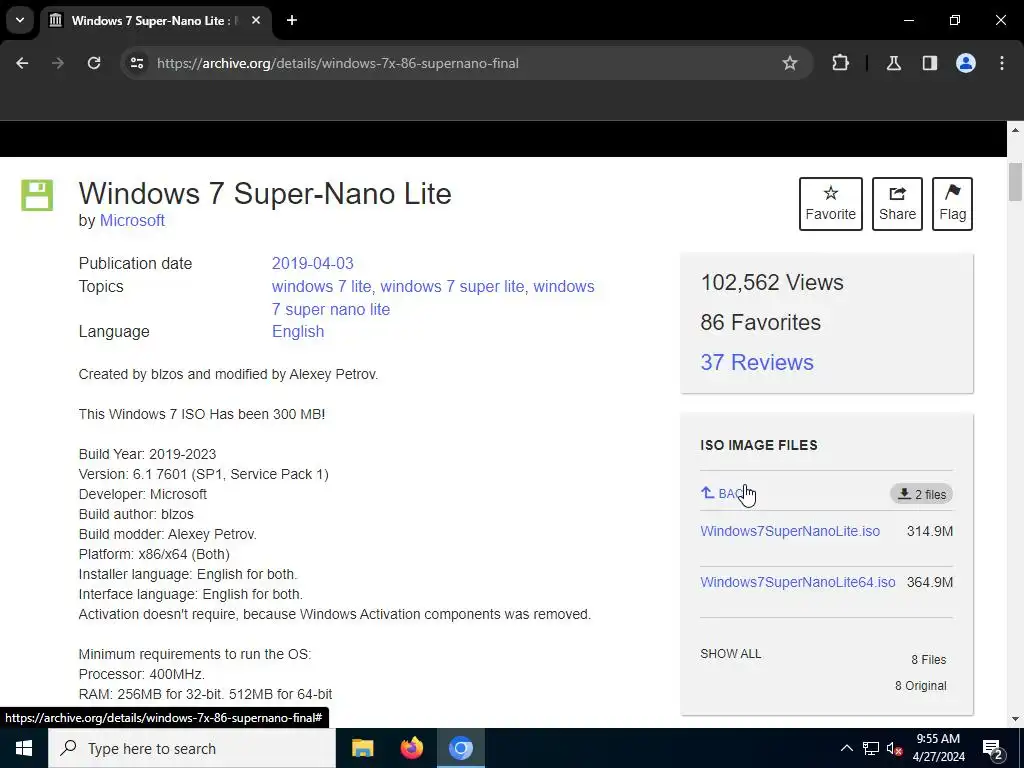Viewport: 1024px width, 768px height.
Task: Click the 314.9M file size
Action: coord(930,531)
